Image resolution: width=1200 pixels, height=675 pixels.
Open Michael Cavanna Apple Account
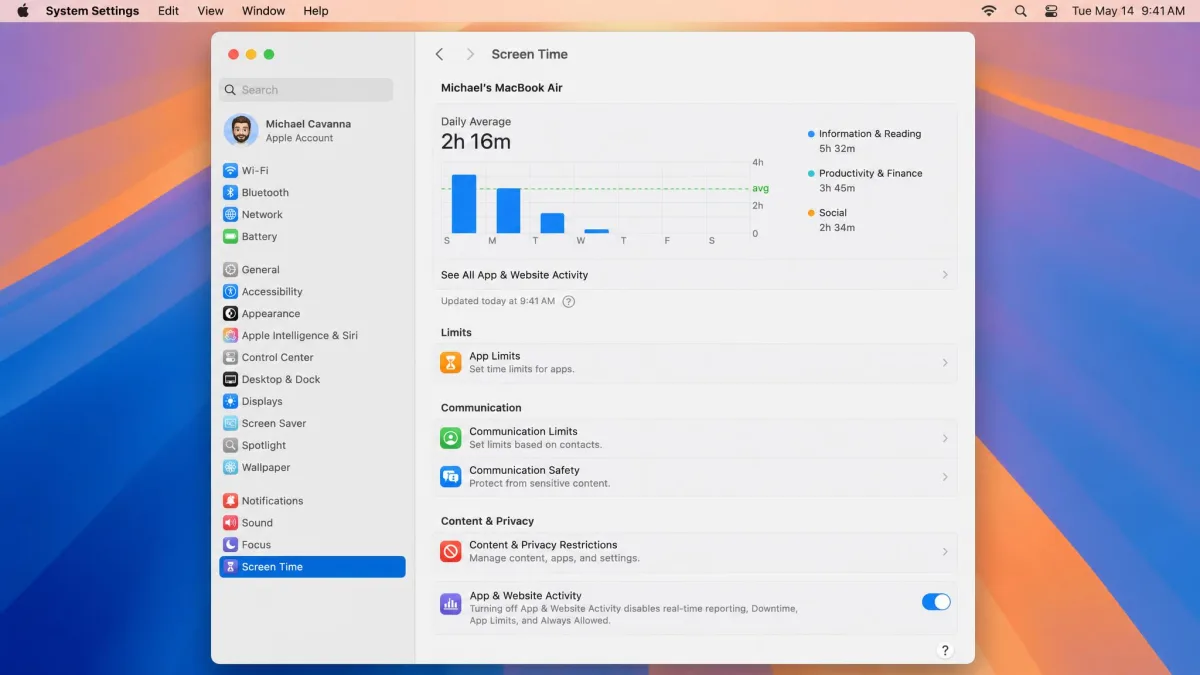[306, 130]
